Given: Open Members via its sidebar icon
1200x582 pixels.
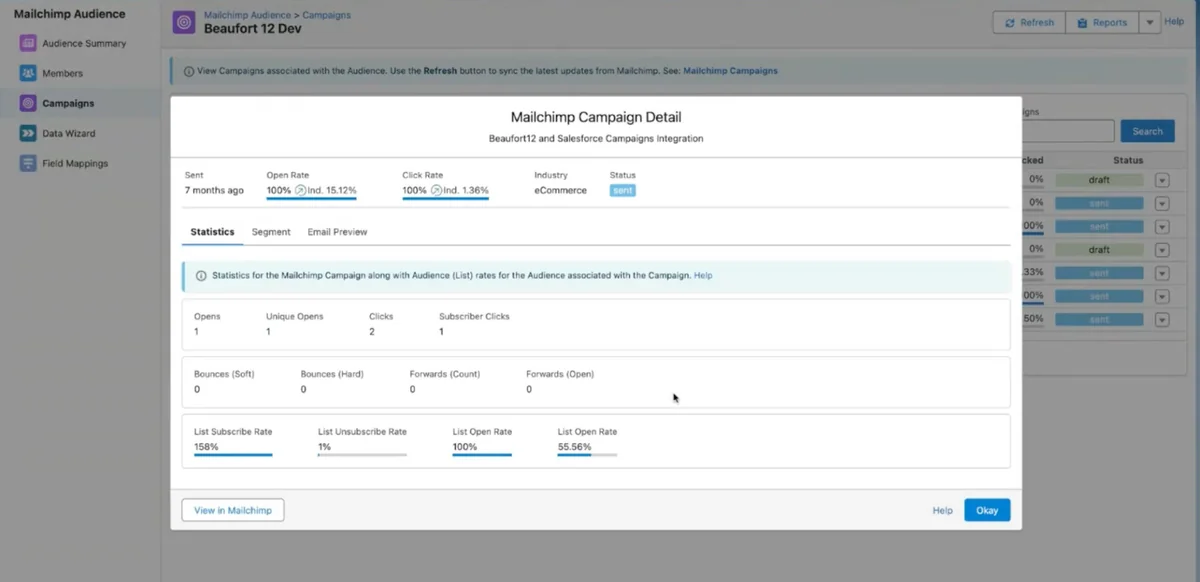Looking at the screenshot, I should 28,73.
